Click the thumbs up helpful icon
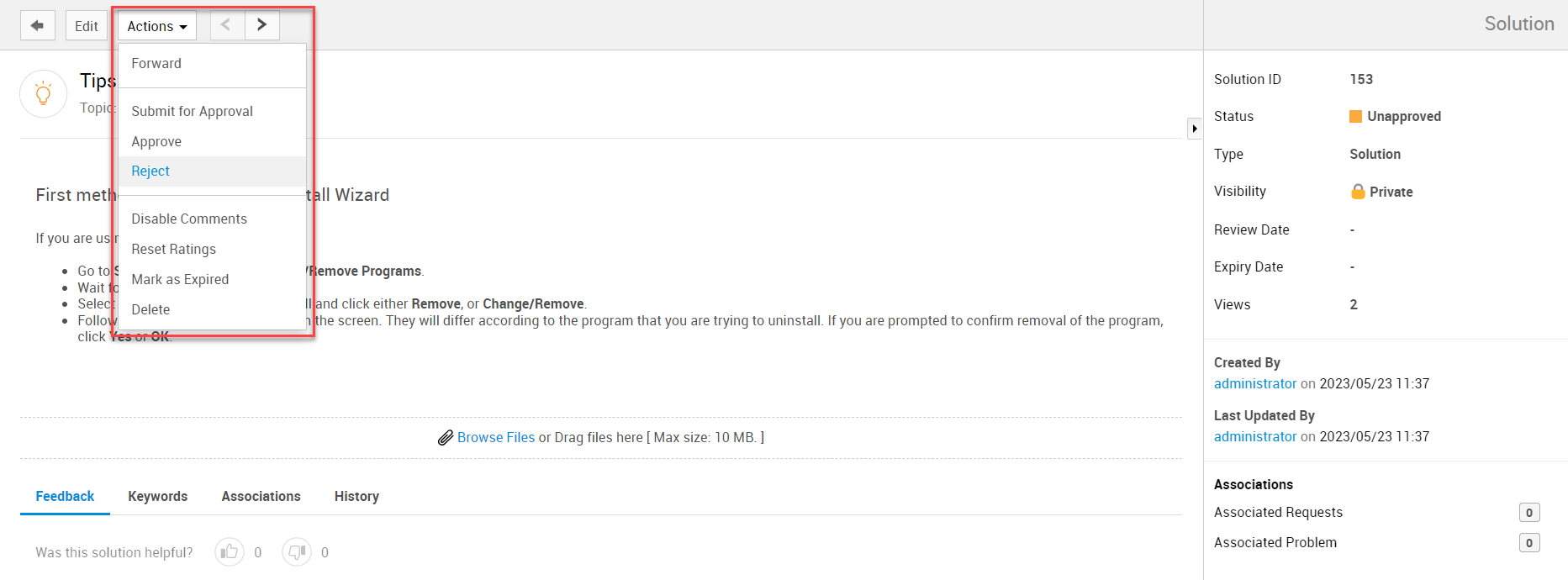This screenshot has width=1568, height=580. [229, 552]
